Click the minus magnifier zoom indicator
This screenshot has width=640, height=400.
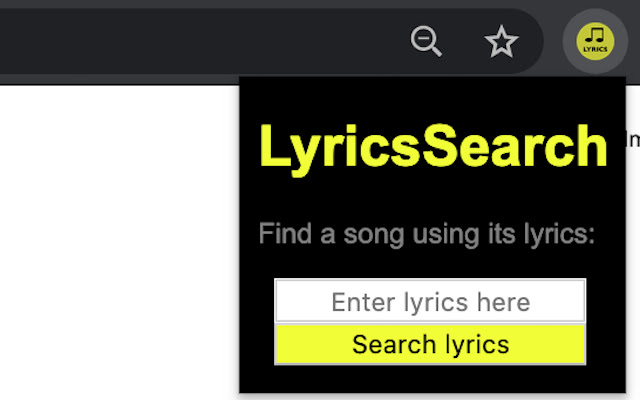[427, 41]
